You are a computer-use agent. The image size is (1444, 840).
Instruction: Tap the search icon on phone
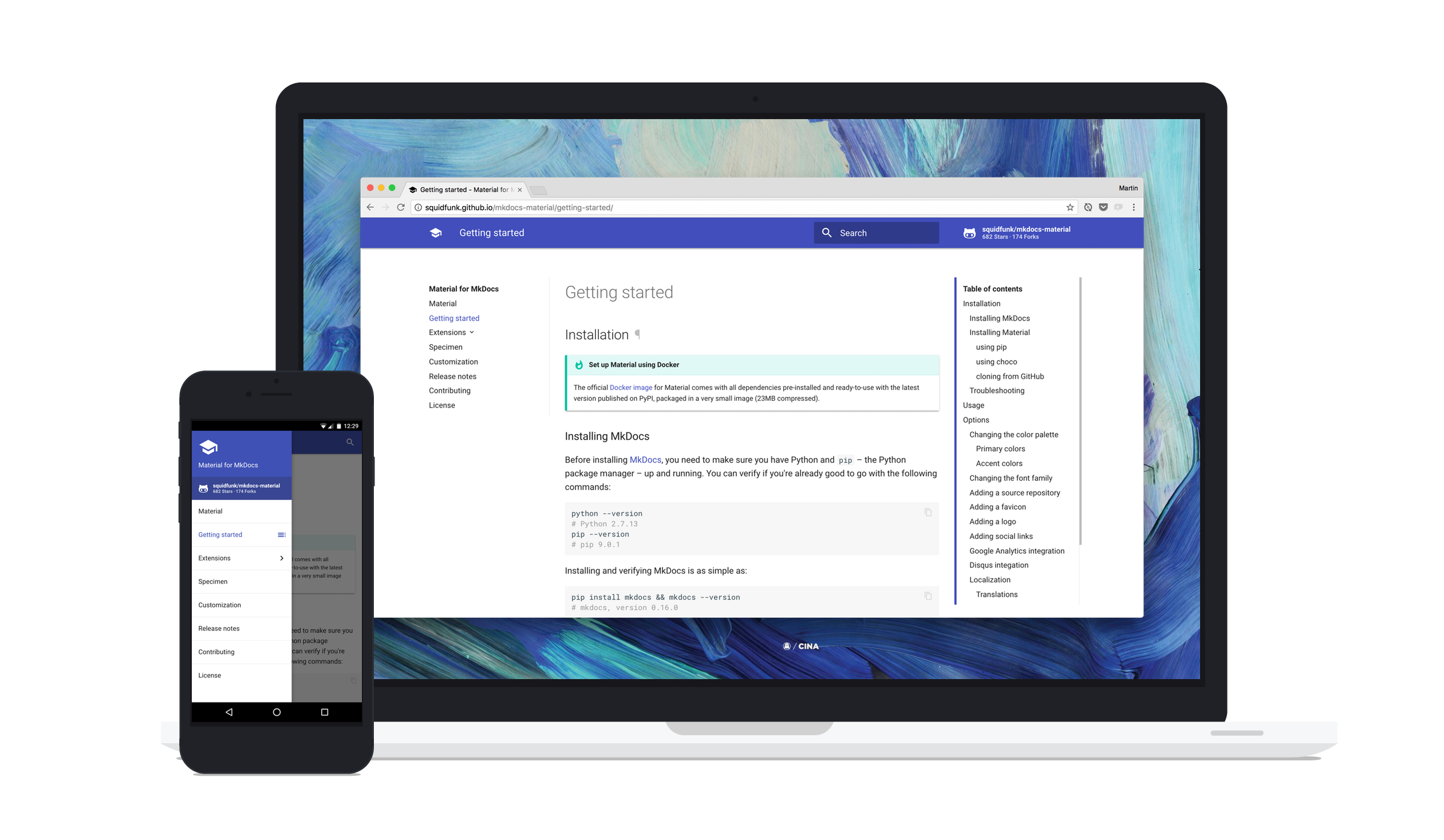[349, 443]
